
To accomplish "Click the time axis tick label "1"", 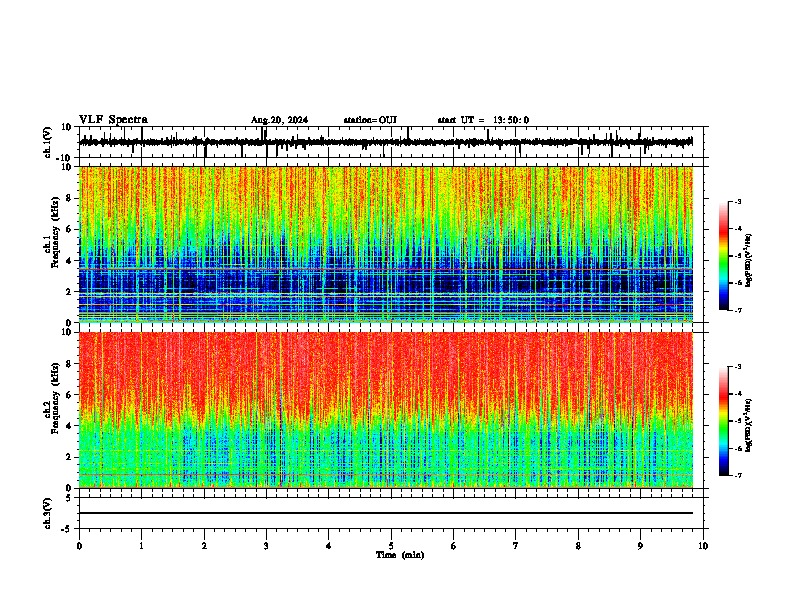I will click(141, 546).
